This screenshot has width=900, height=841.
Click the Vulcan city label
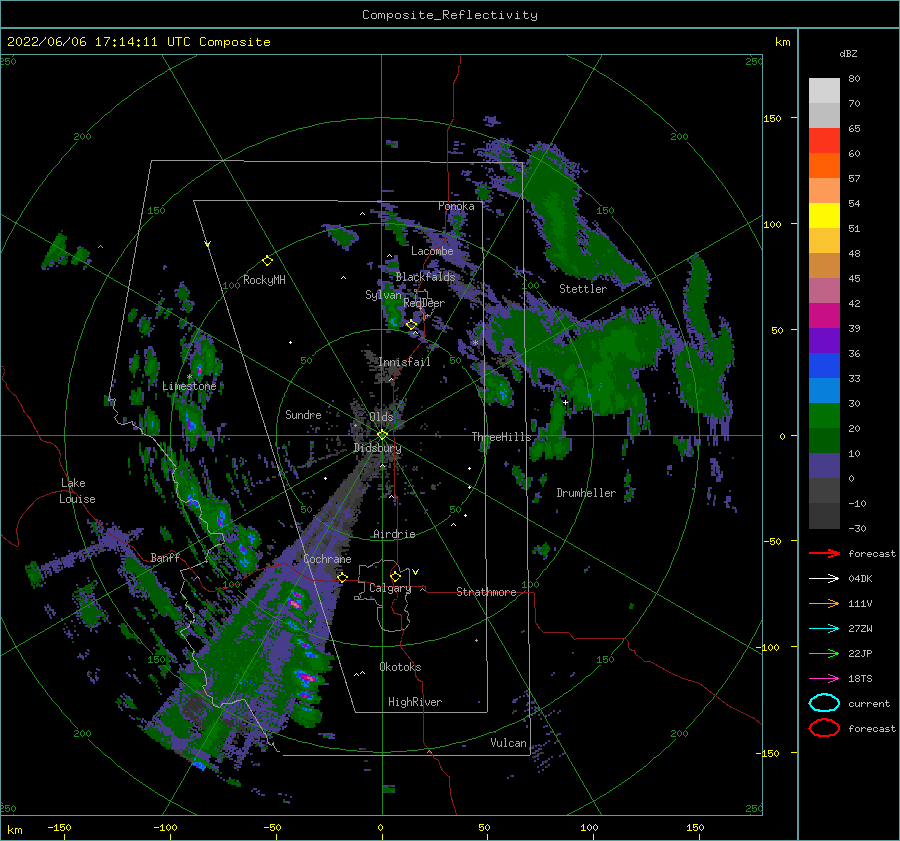pos(509,743)
